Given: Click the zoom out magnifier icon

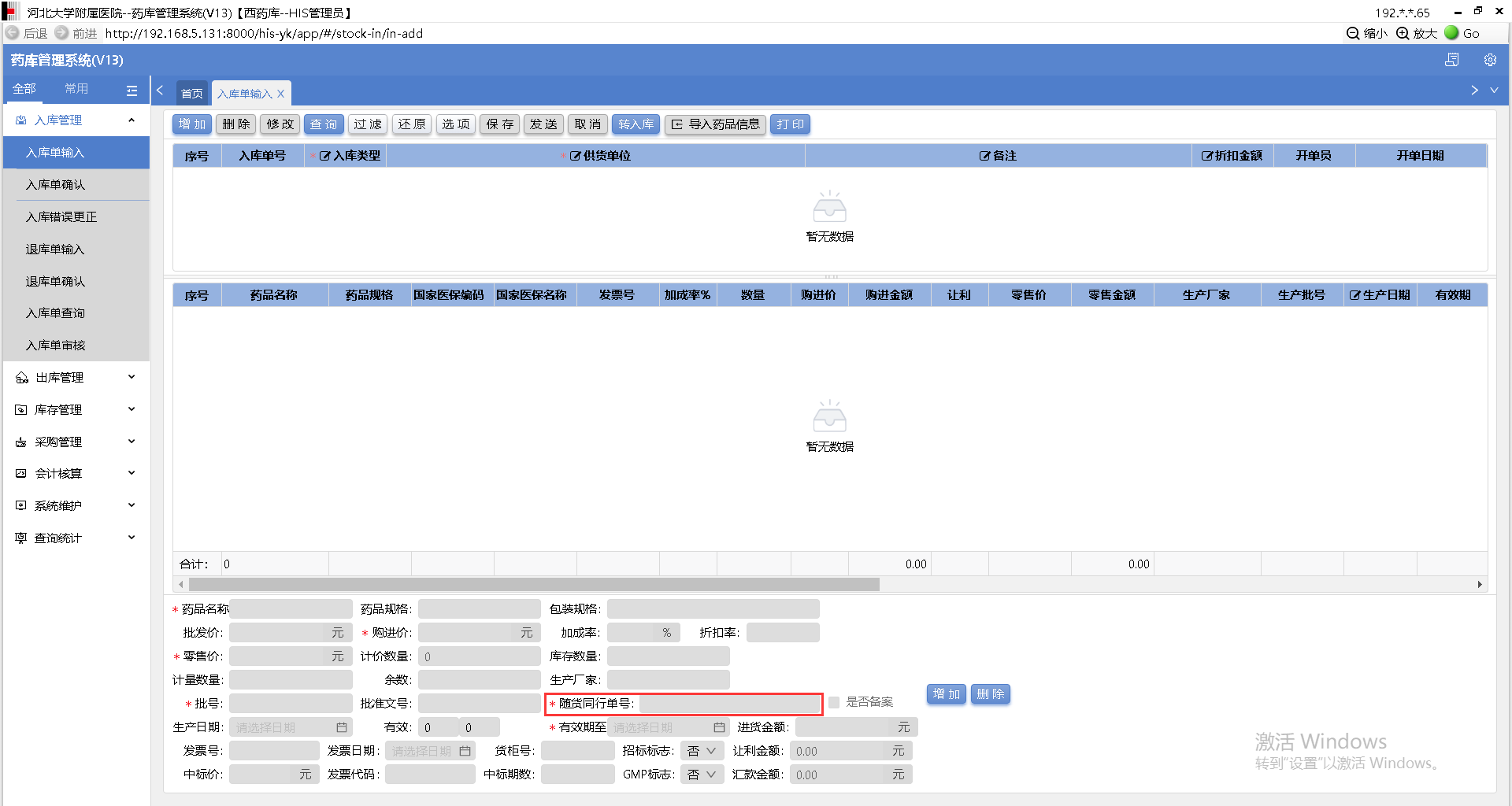Looking at the screenshot, I should 1353,33.
